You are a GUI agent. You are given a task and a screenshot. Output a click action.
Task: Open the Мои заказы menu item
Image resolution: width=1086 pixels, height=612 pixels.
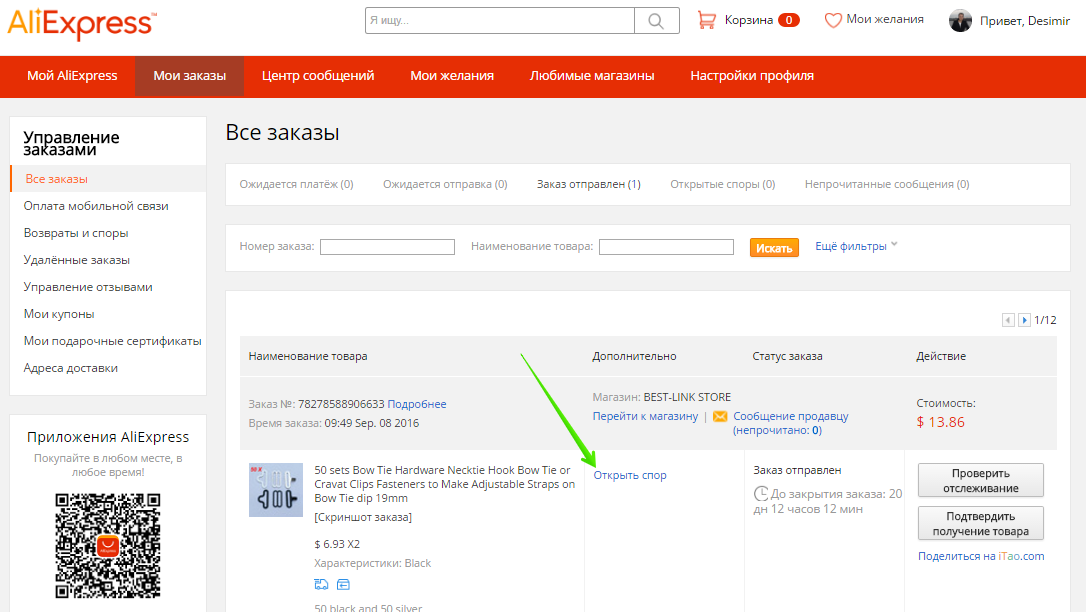click(190, 76)
